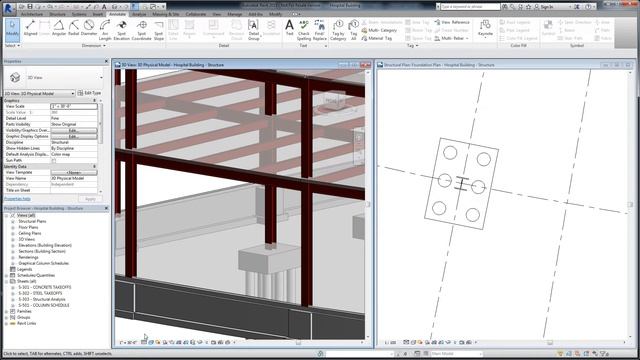The width and height of the screenshot is (640, 360).
Task: Select the Material Tag tool
Action: tap(377, 38)
